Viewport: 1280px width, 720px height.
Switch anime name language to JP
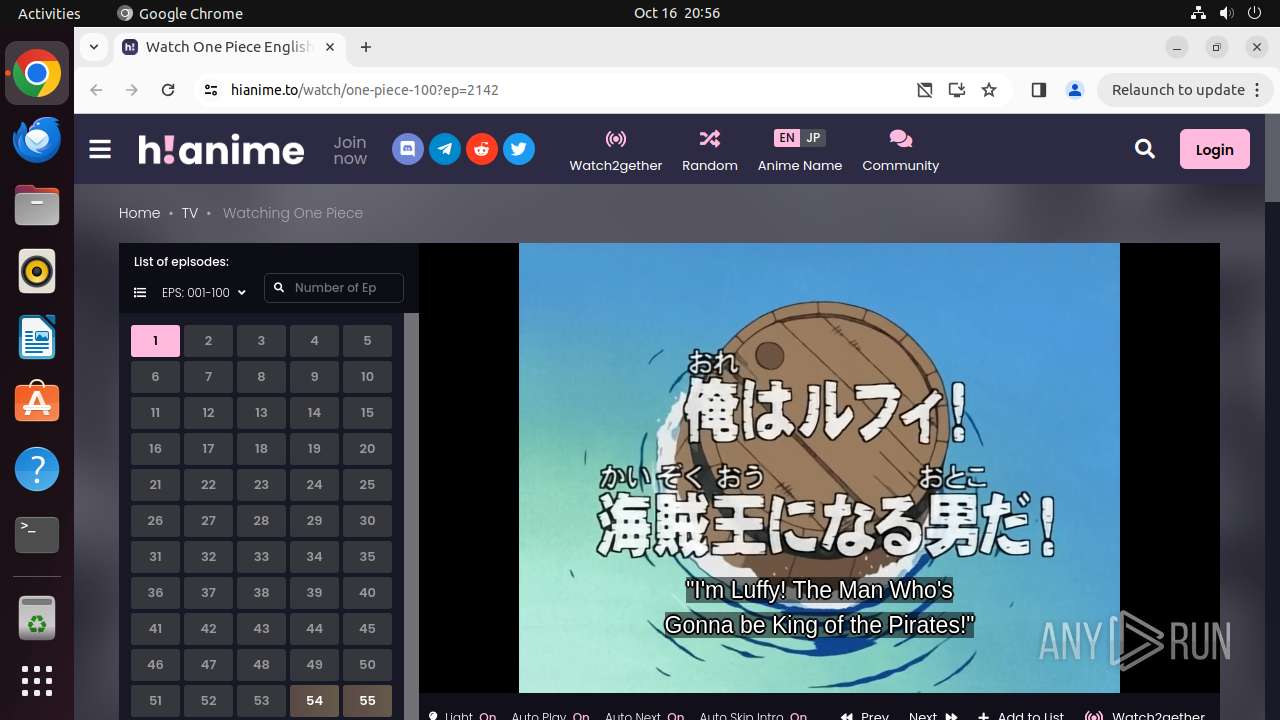click(x=813, y=138)
